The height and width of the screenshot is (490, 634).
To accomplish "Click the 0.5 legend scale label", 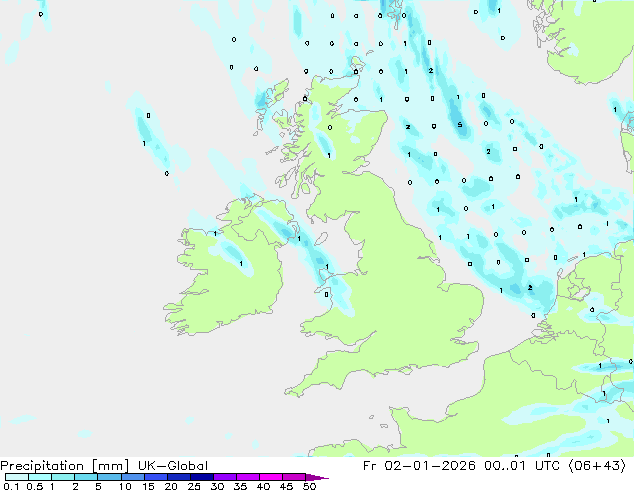I will pos(35,486).
